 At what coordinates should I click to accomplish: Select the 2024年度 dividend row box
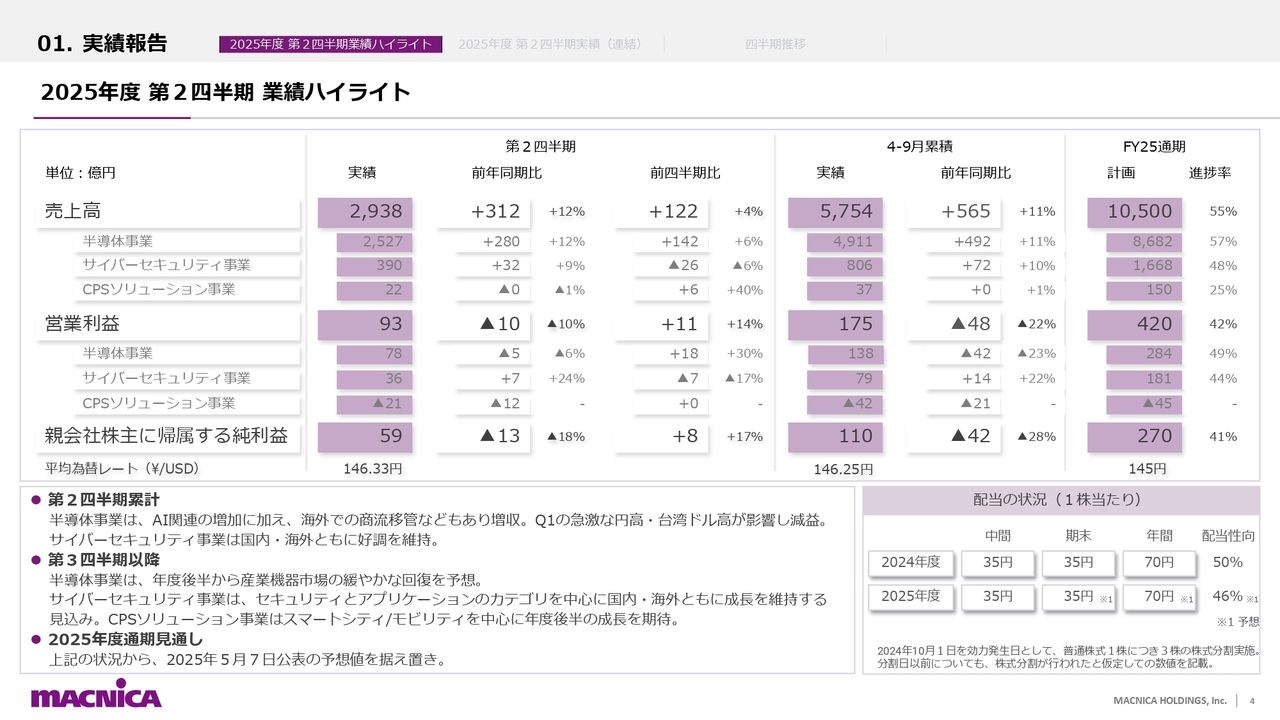coord(911,565)
